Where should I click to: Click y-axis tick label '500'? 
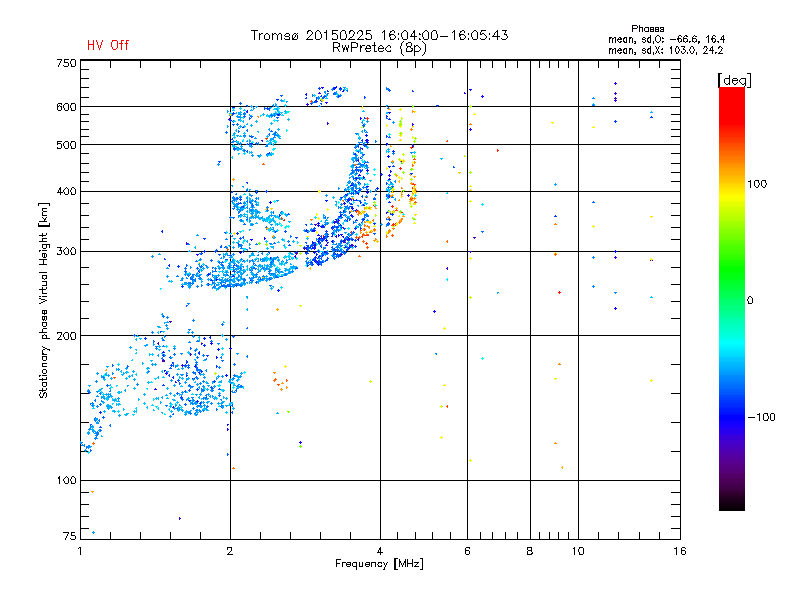[x=66, y=145]
